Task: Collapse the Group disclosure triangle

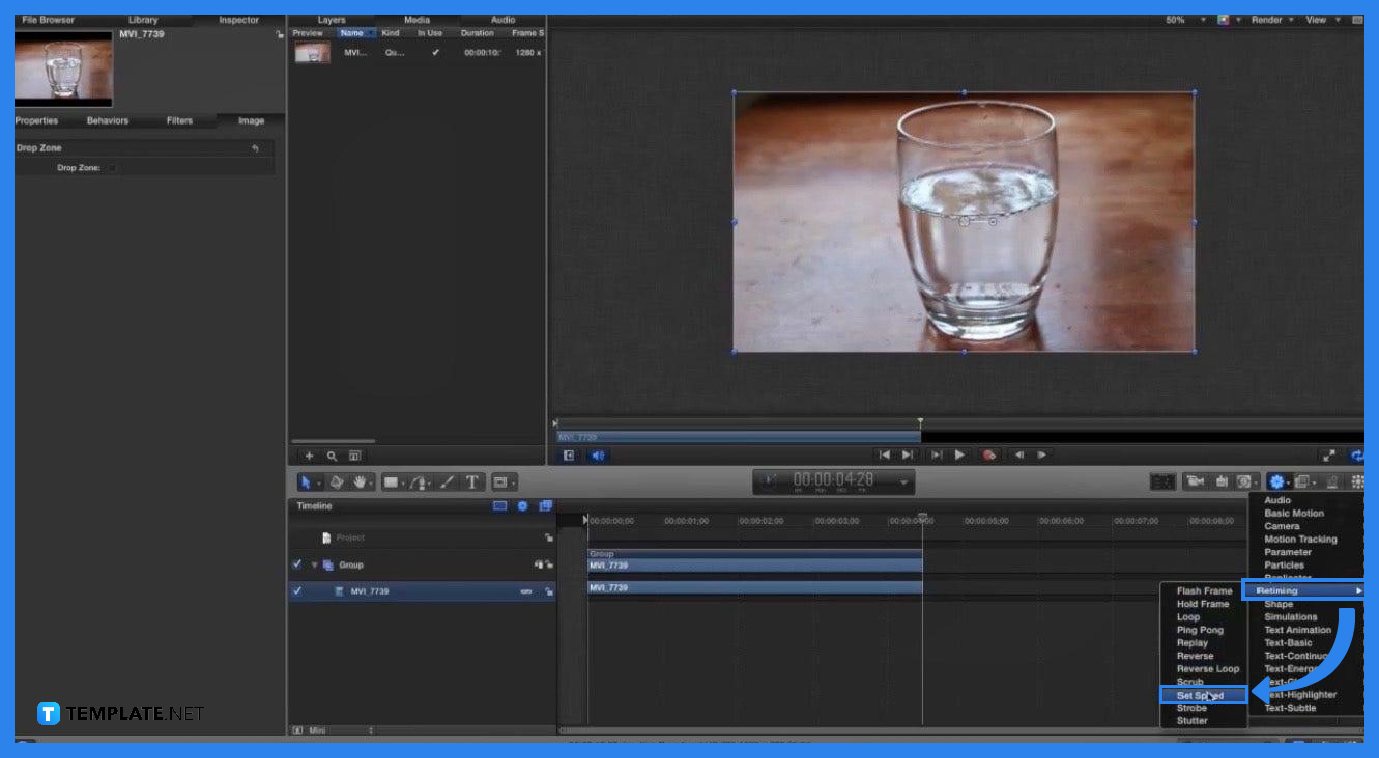Action: click(314, 565)
